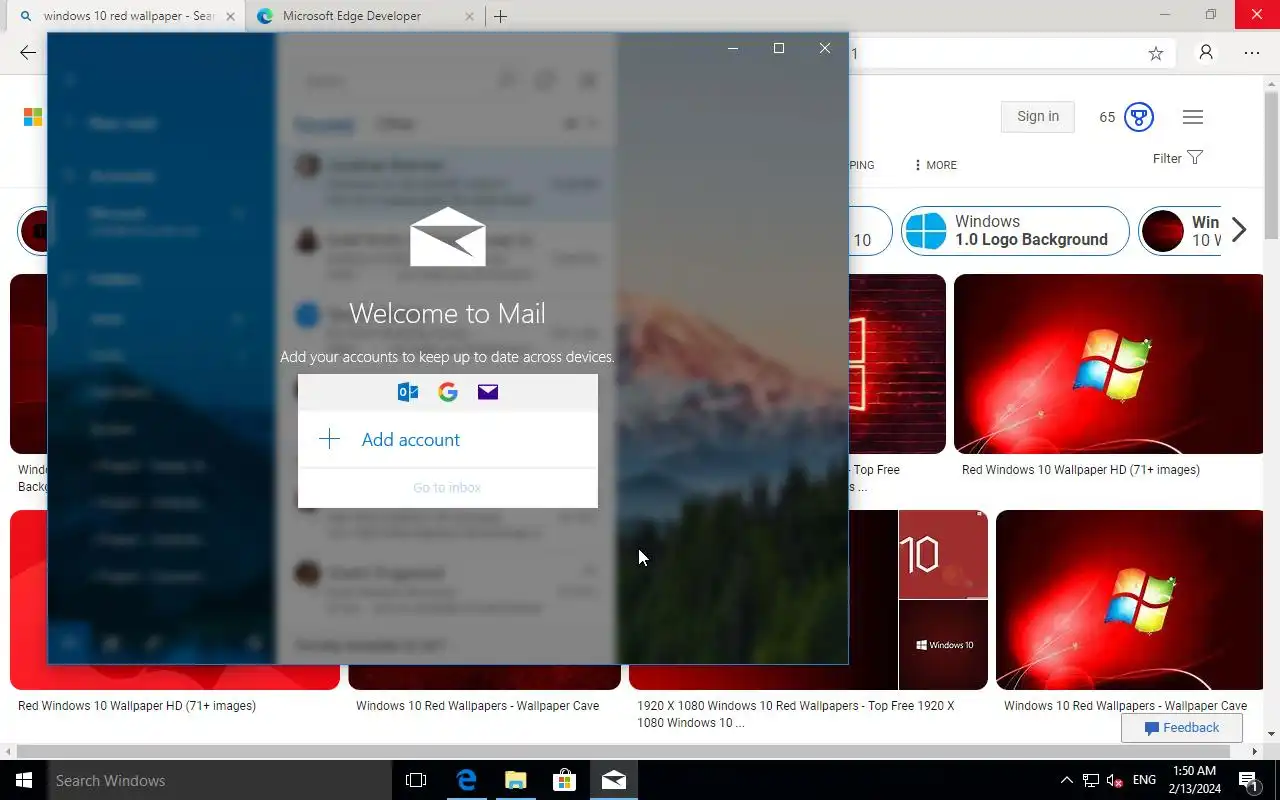Switch ENG input language indicator
Image resolution: width=1280 pixels, height=800 pixels.
click(1145, 780)
